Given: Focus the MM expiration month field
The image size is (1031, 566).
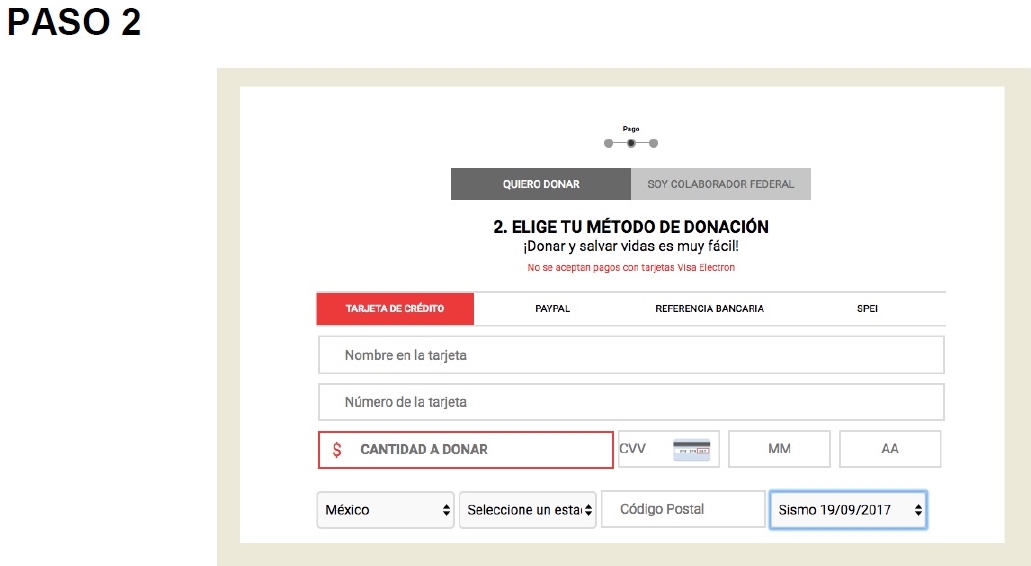Looking at the screenshot, I should (779, 449).
